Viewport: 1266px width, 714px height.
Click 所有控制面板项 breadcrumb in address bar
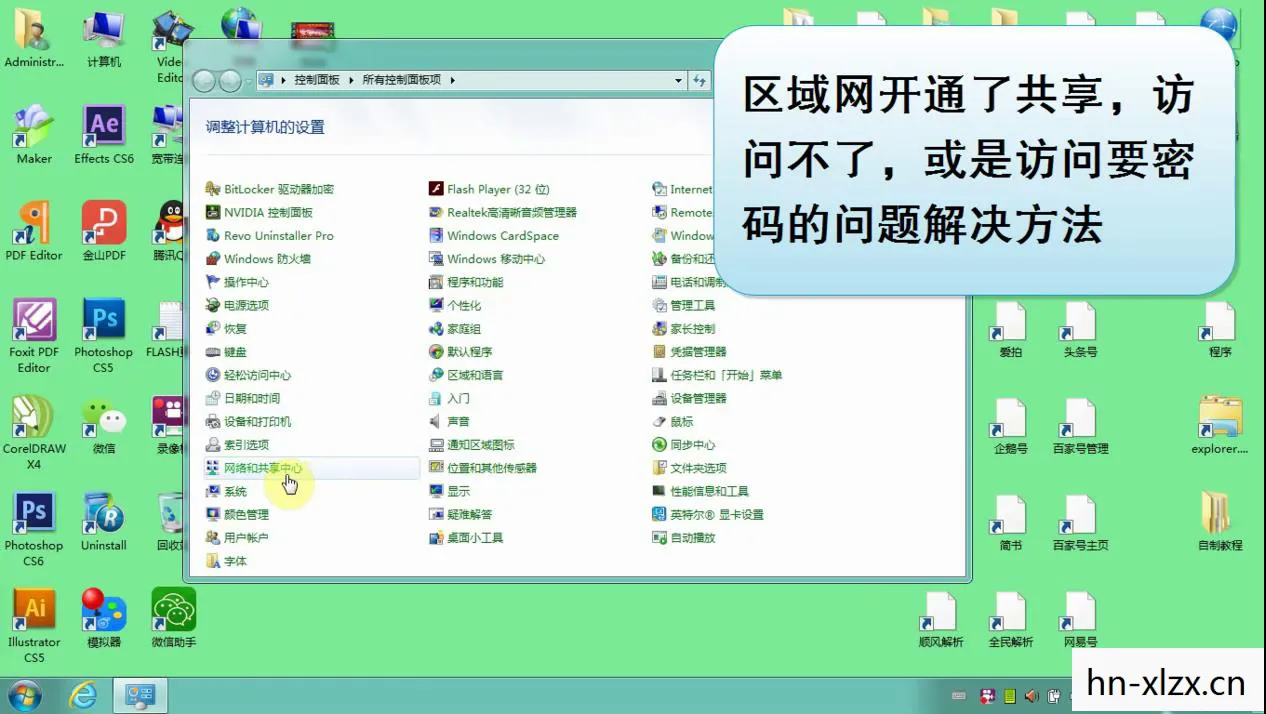click(401, 80)
